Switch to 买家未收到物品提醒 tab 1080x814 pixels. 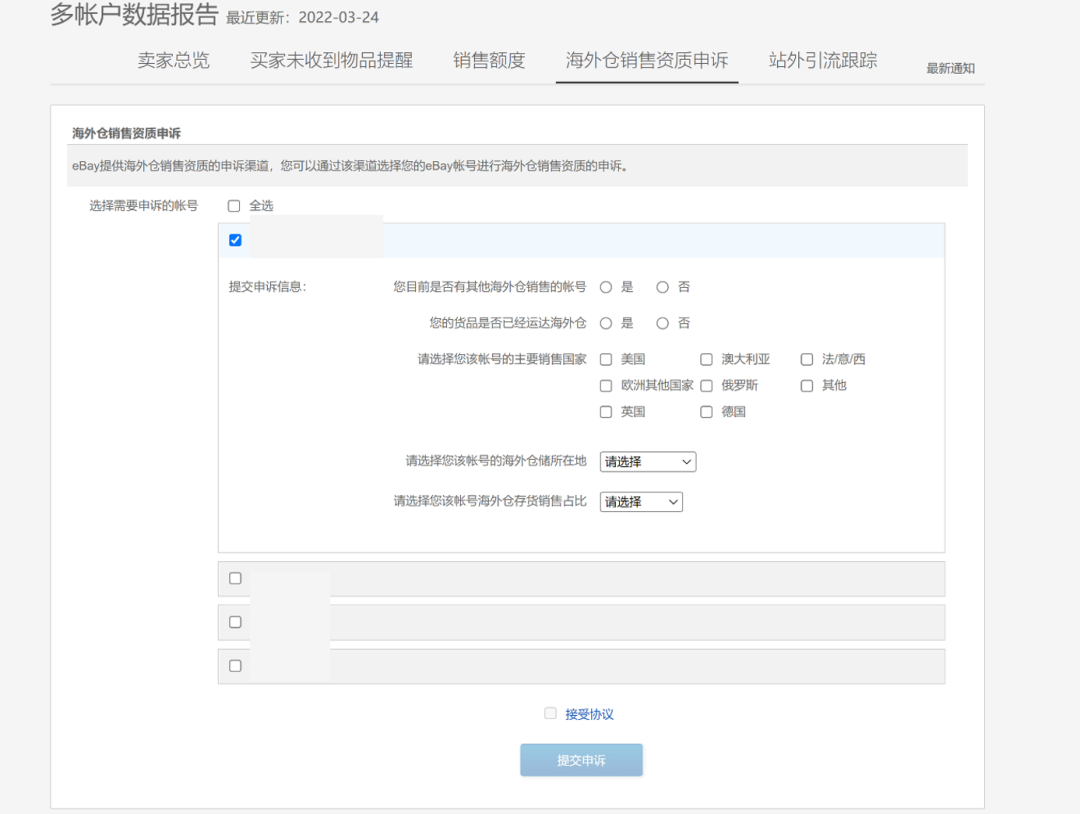pyautogui.click(x=331, y=60)
